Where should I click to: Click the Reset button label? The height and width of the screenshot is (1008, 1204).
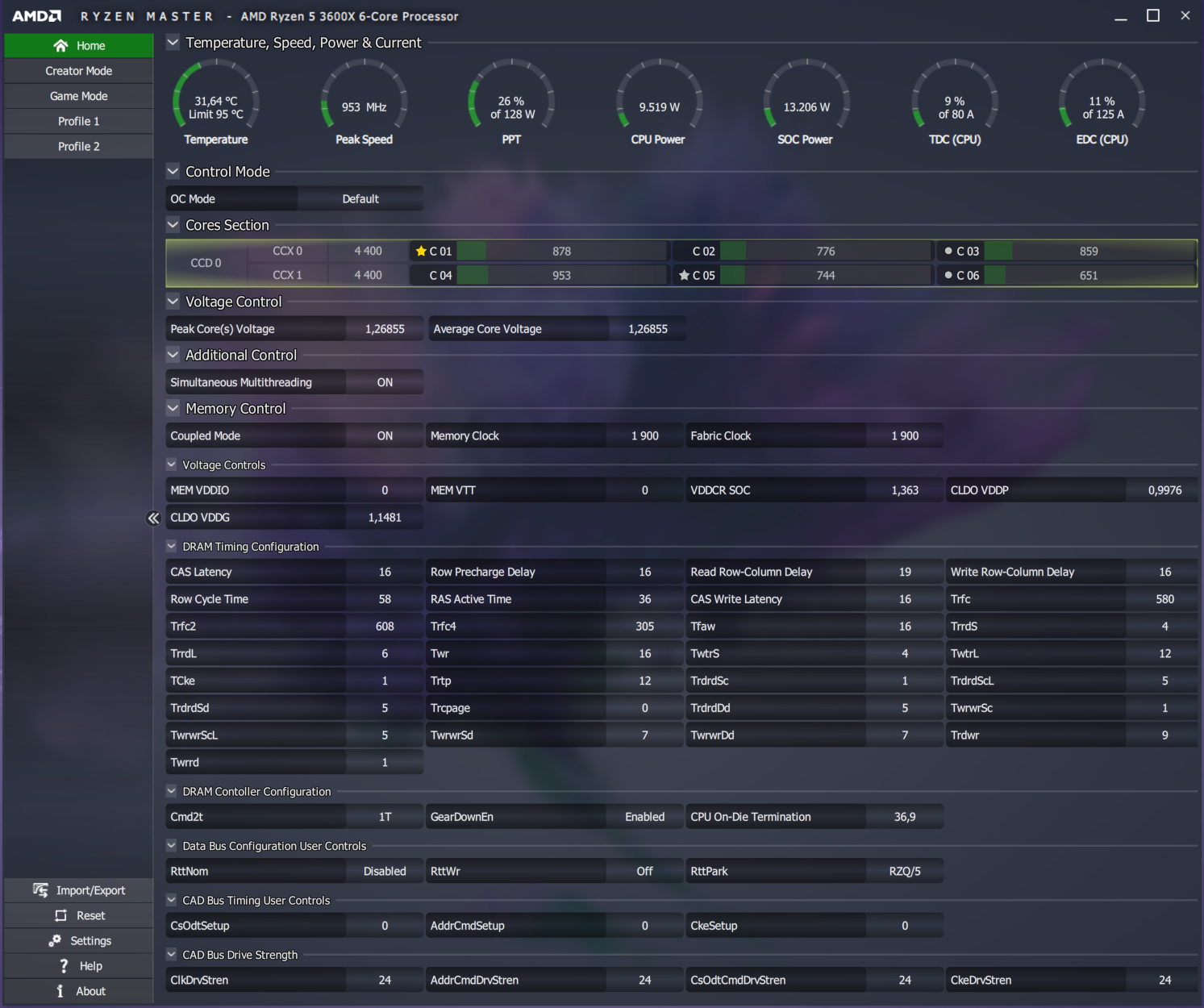[90, 915]
